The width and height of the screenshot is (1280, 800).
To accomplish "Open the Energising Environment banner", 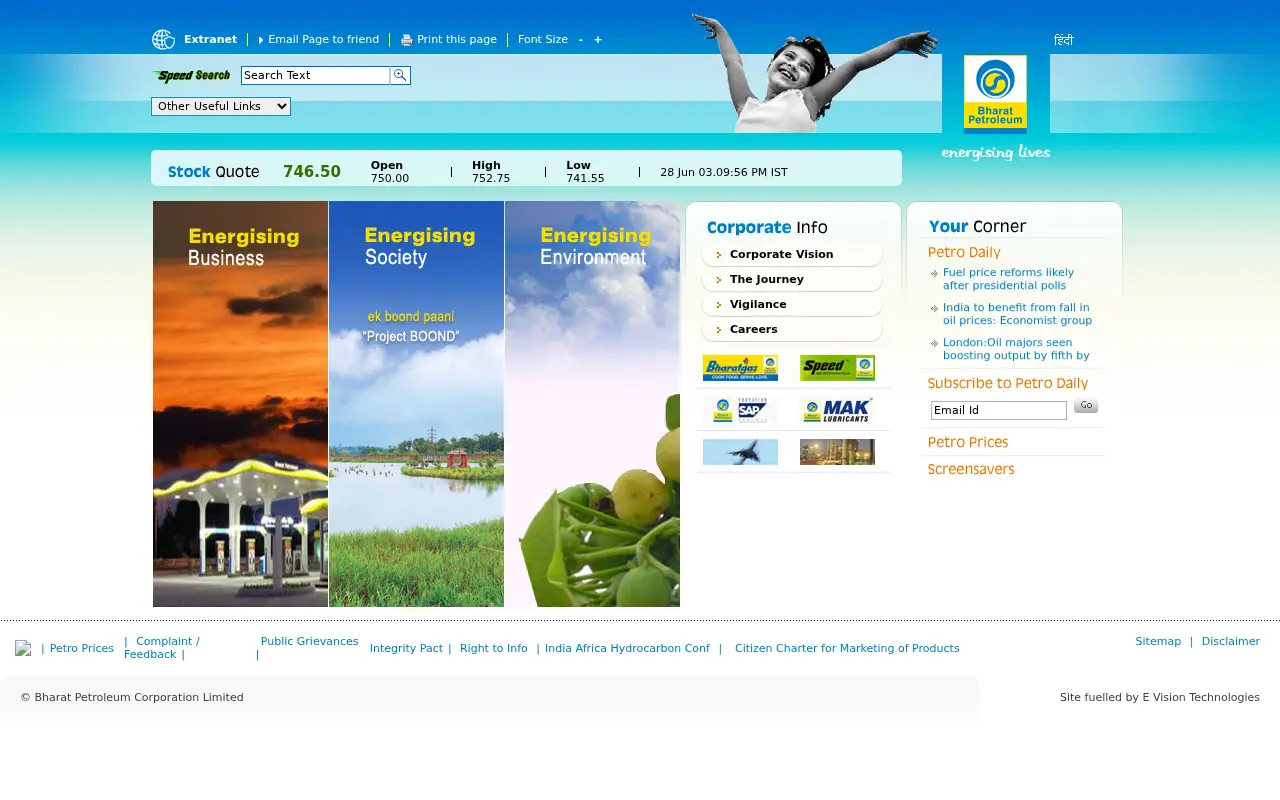I will (592, 404).
